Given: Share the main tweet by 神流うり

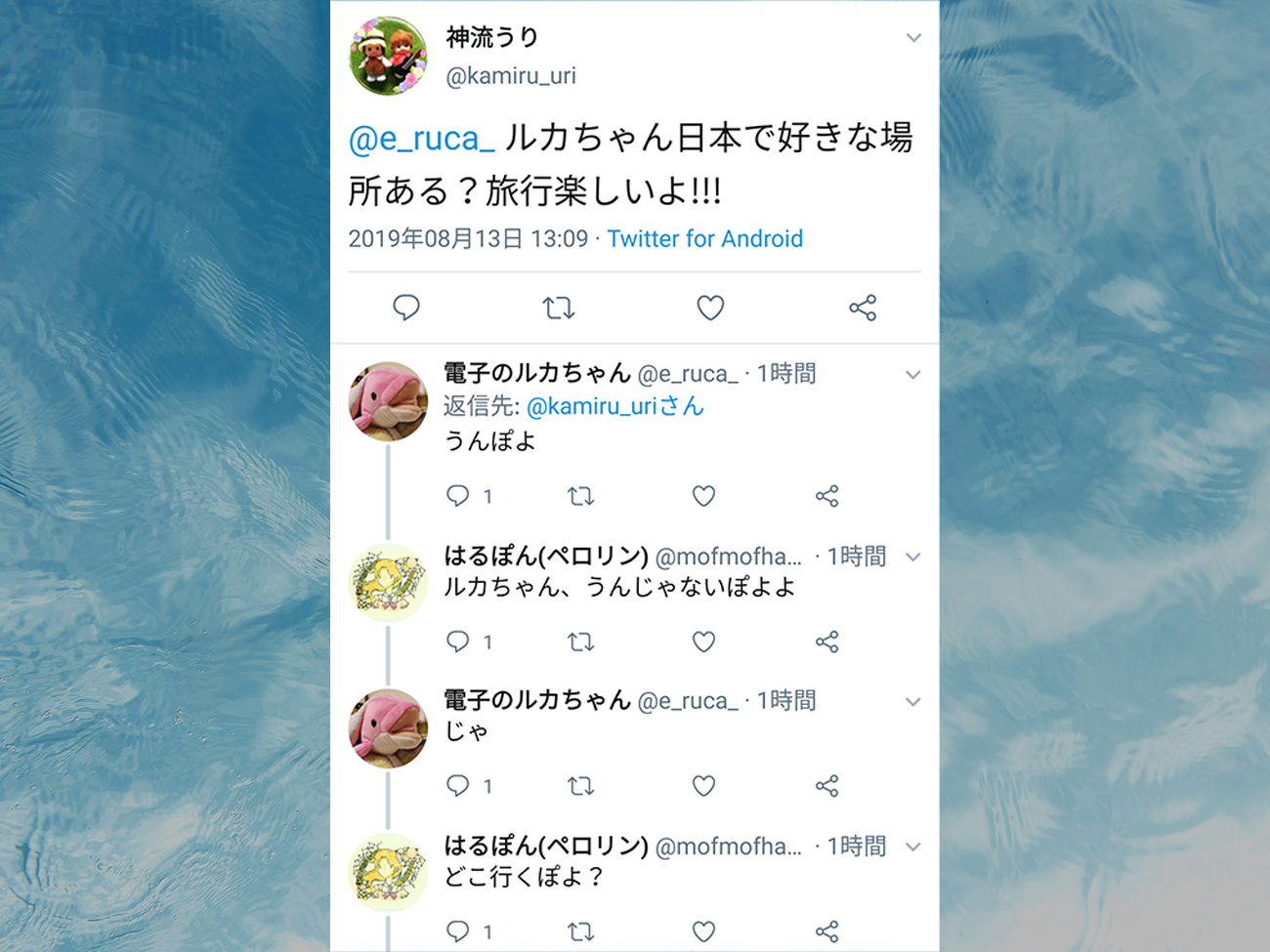Looking at the screenshot, I should point(863,308).
